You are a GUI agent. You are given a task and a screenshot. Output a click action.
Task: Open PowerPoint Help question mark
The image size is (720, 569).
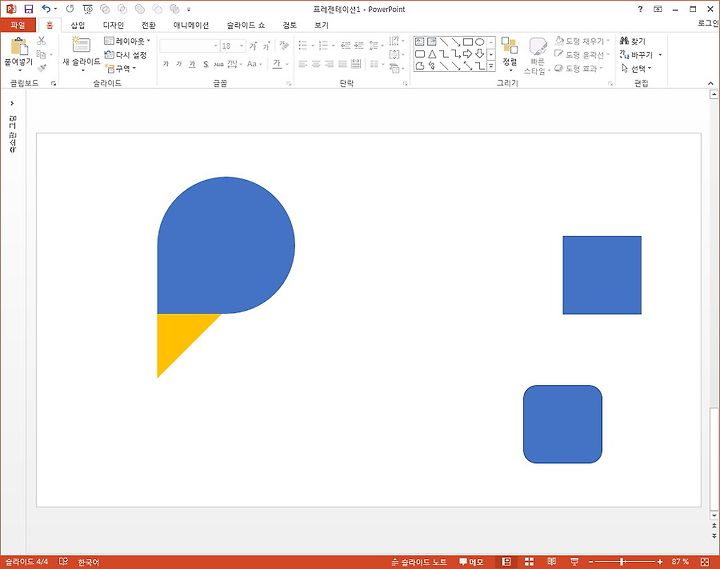coord(640,9)
